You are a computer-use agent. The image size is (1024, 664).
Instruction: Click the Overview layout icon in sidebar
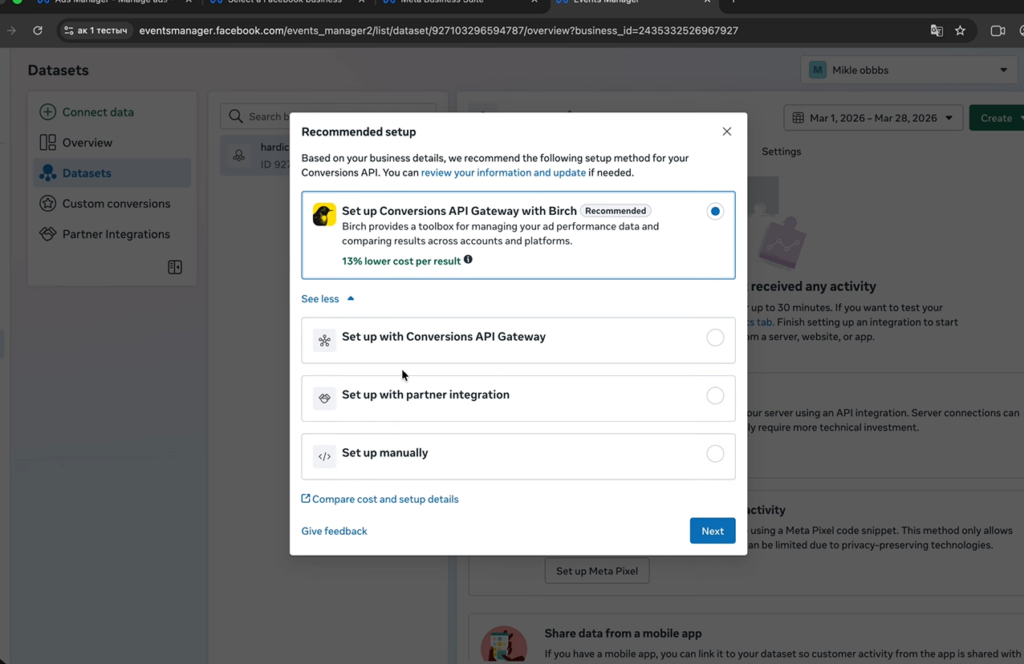pyautogui.click(x=48, y=142)
